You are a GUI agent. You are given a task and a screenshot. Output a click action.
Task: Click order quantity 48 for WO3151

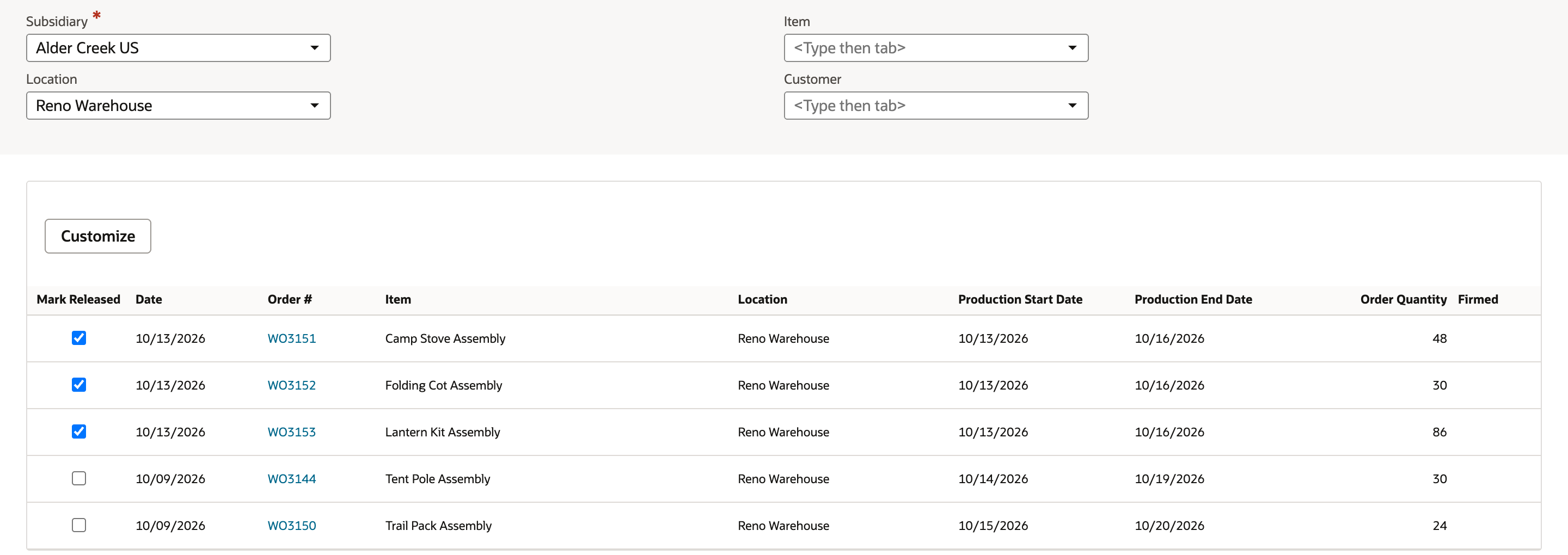point(1439,338)
